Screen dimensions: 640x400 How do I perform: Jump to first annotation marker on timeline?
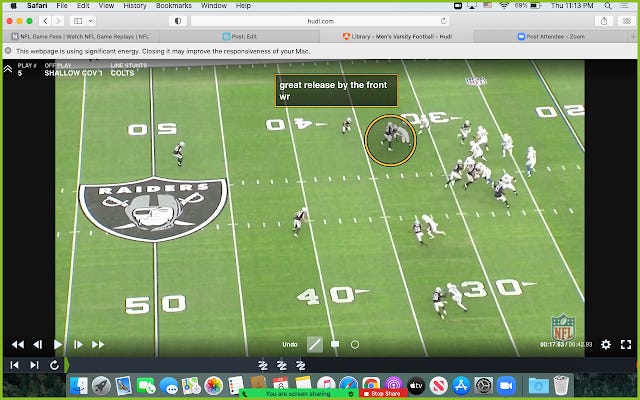(263, 365)
